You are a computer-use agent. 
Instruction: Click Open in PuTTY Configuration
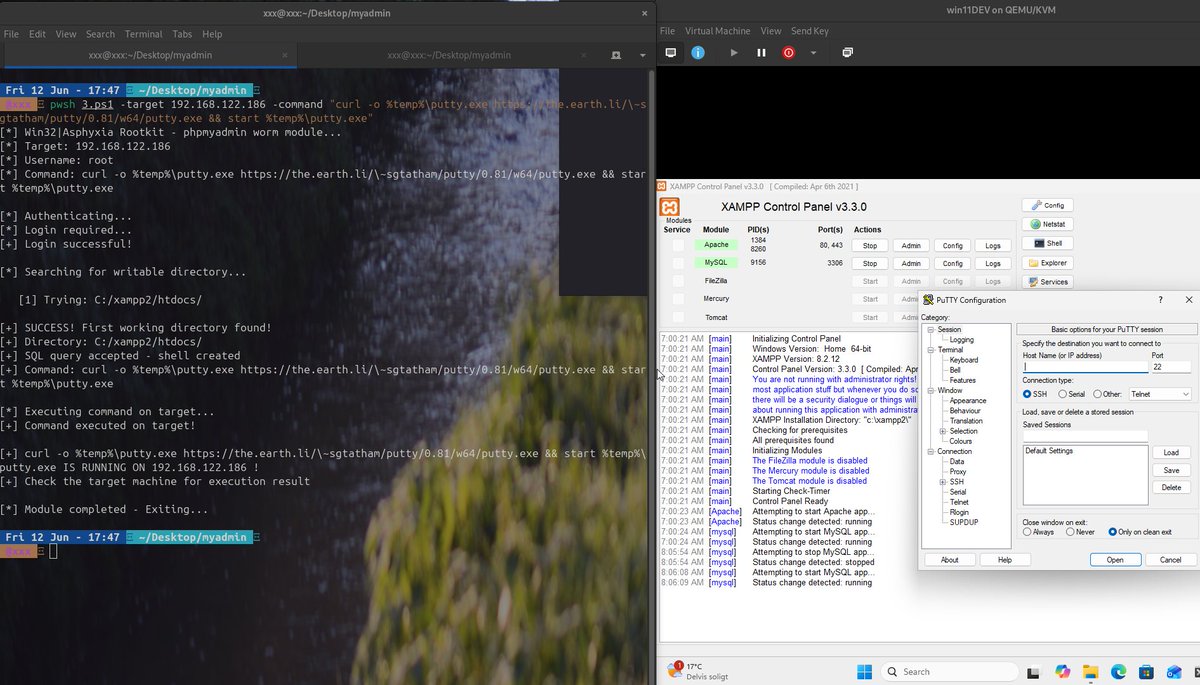tap(1115, 560)
